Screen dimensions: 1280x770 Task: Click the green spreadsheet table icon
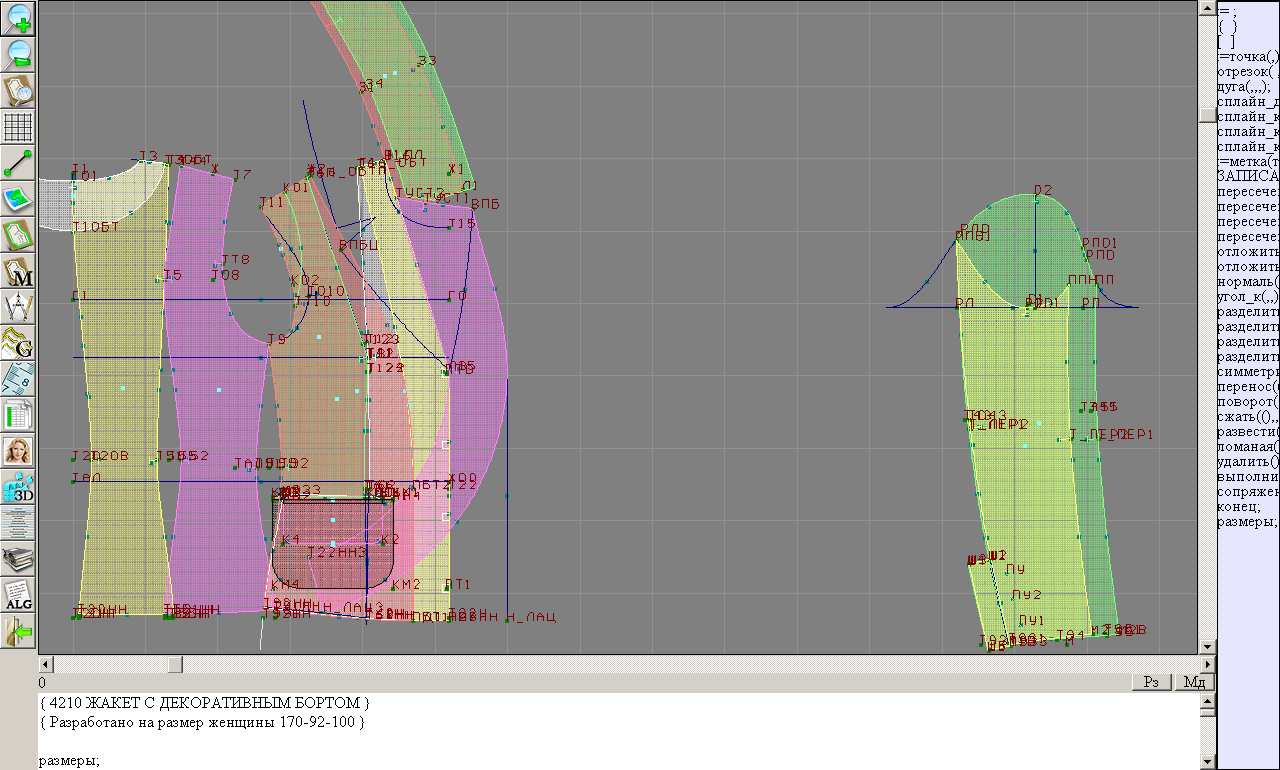(19, 414)
